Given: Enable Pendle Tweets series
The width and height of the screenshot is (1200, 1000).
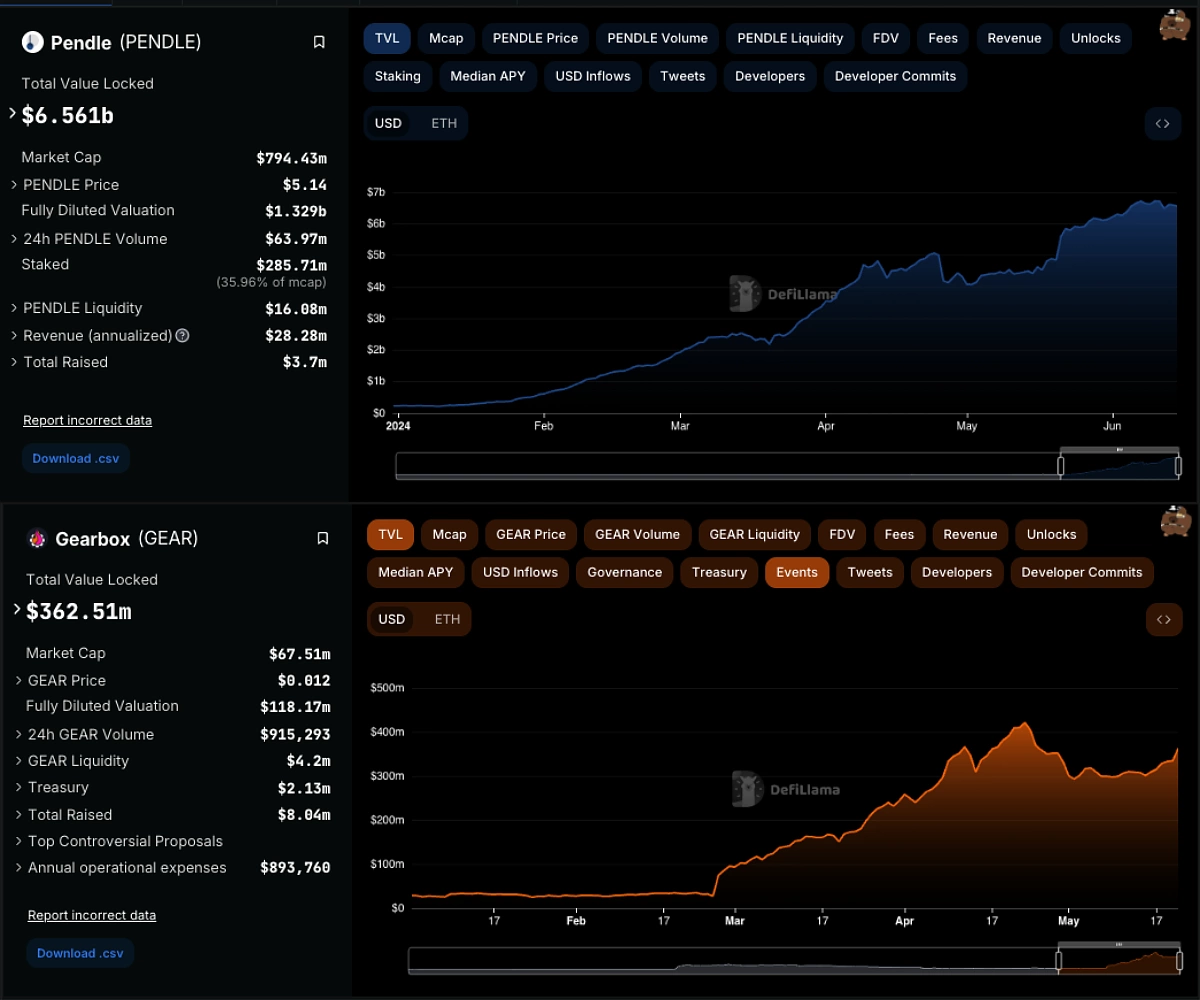Looking at the screenshot, I should (683, 76).
